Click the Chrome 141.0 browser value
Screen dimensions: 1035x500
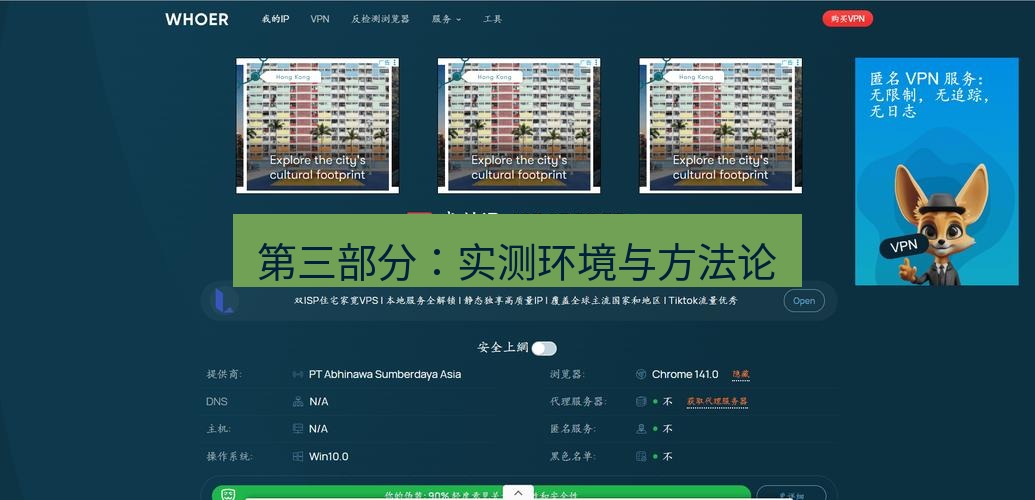(685, 375)
